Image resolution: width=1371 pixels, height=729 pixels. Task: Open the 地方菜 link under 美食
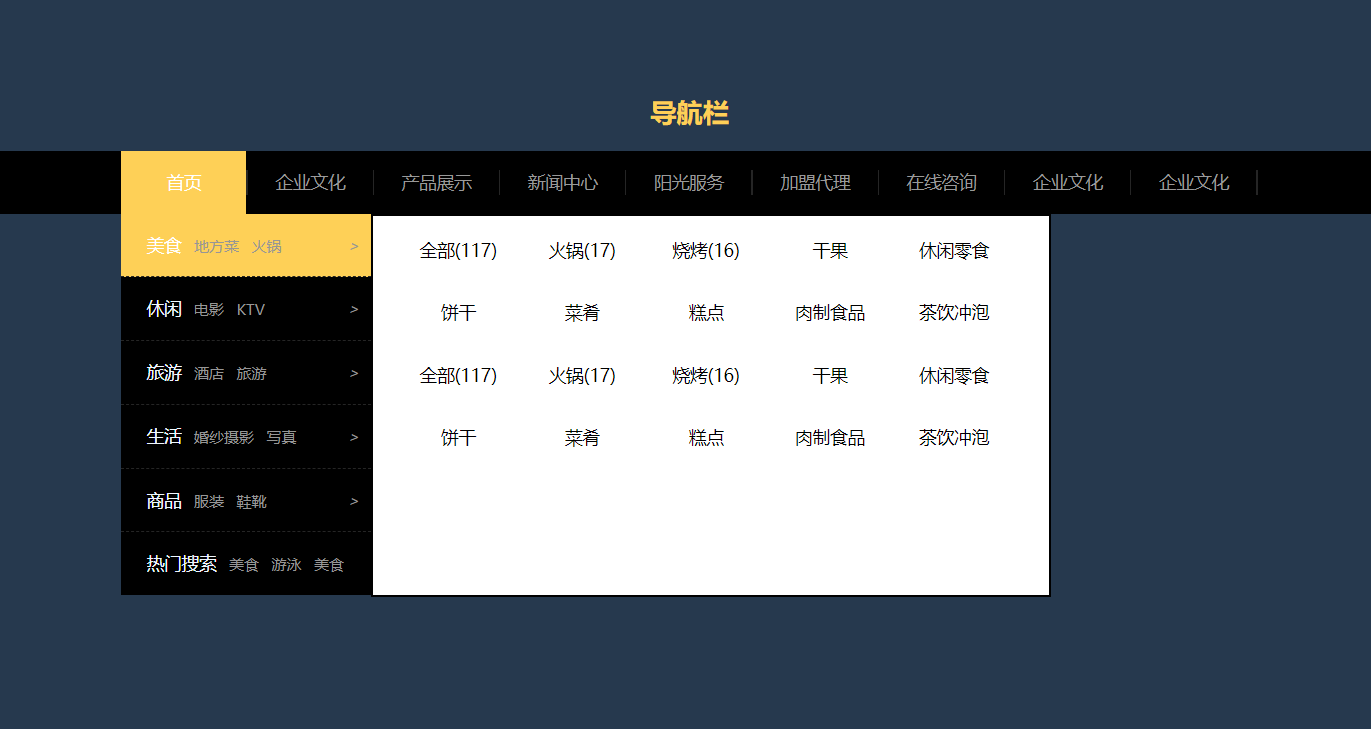[216, 247]
